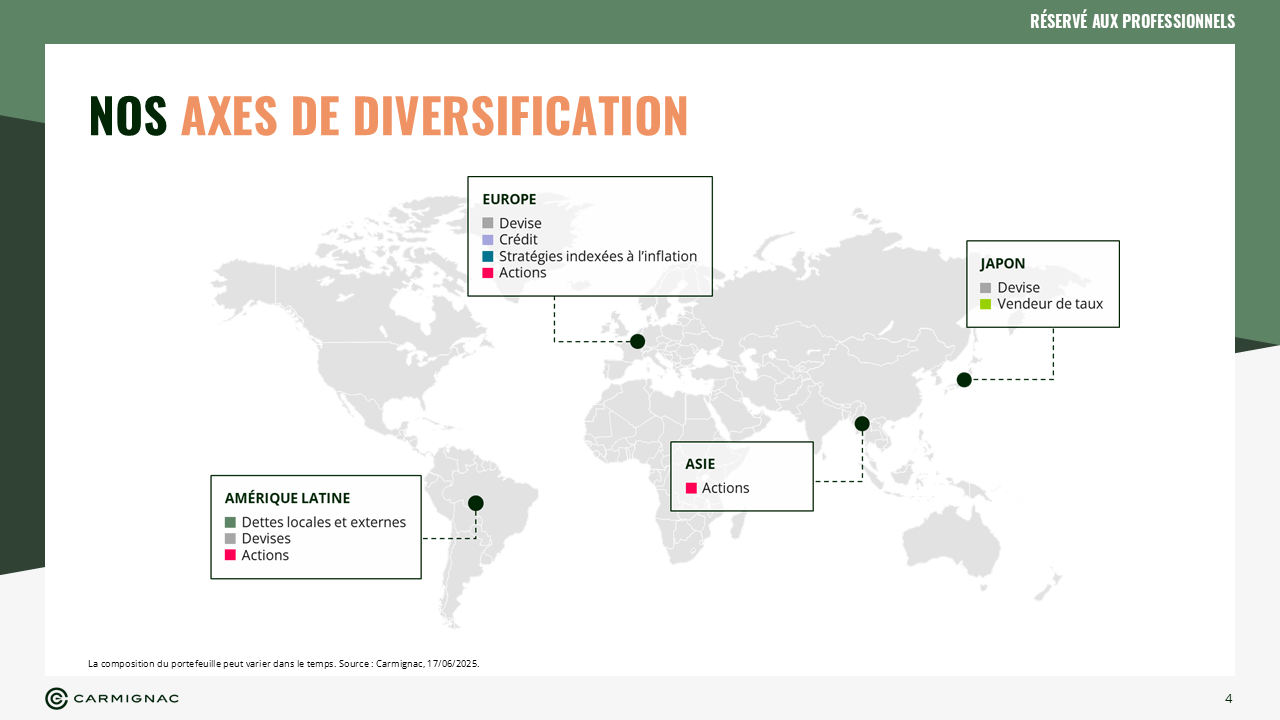Click the lavender swatch beside Crédit
The image size is (1280, 720).
pos(488,240)
